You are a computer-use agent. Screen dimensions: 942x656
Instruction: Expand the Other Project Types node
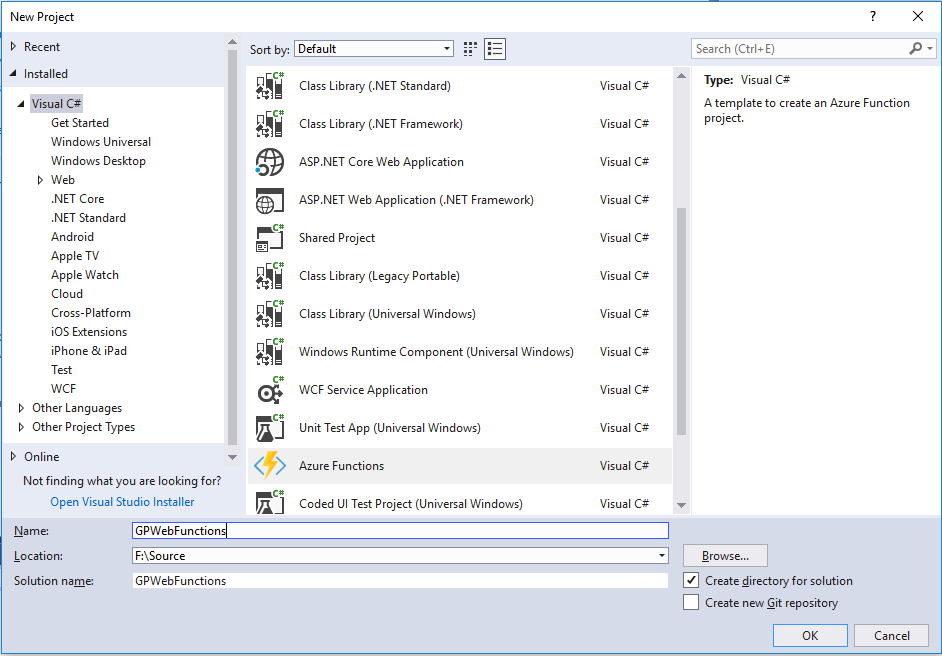point(21,427)
